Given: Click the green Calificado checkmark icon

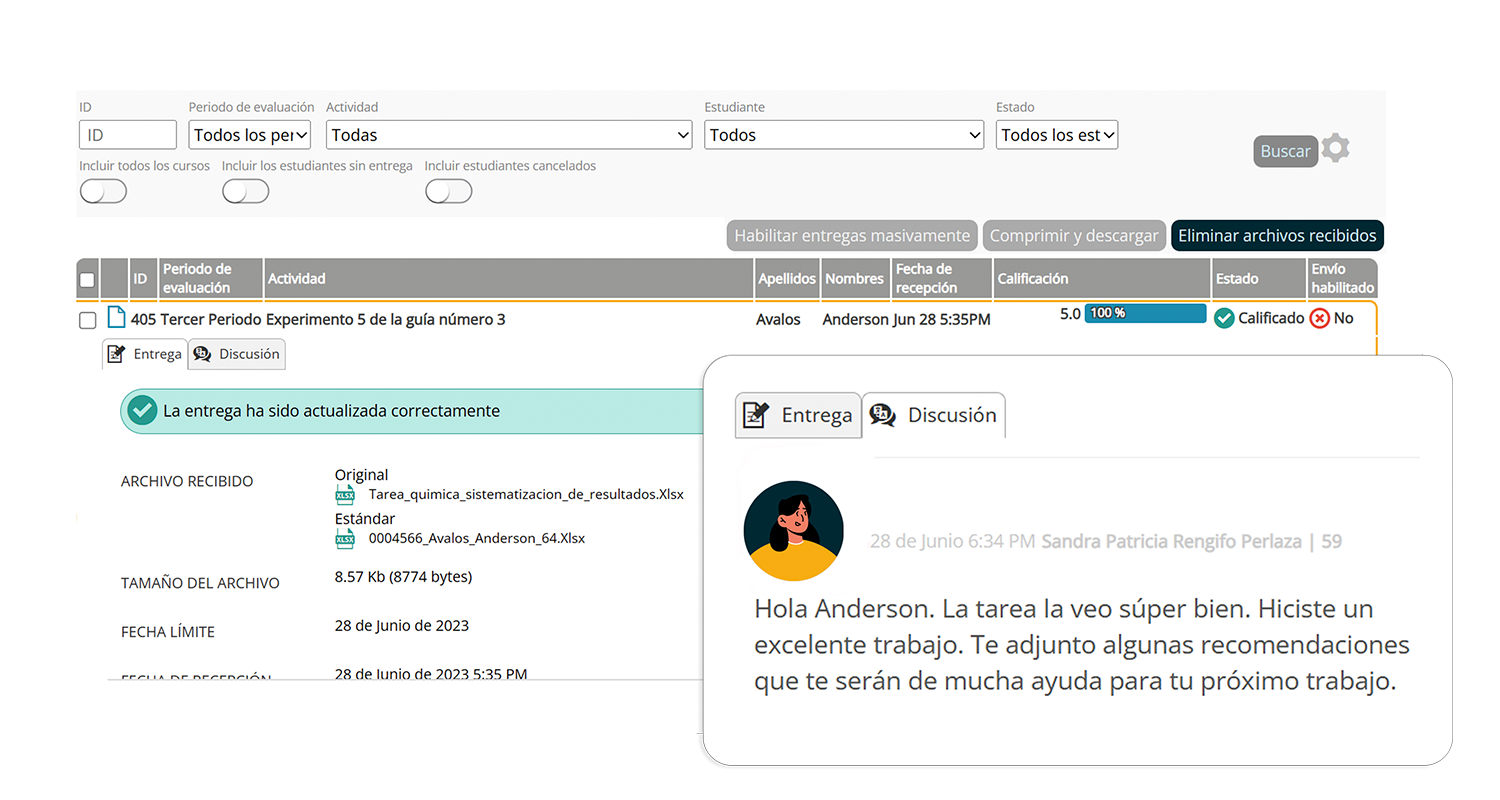Looking at the screenshot, I should (x=1224, y=318).
